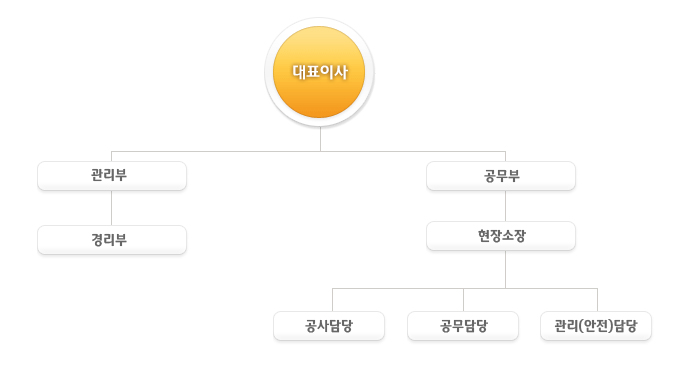Select the 관리부 department box
The width and height of the screenshot is (677, 375).
point(112,176)
